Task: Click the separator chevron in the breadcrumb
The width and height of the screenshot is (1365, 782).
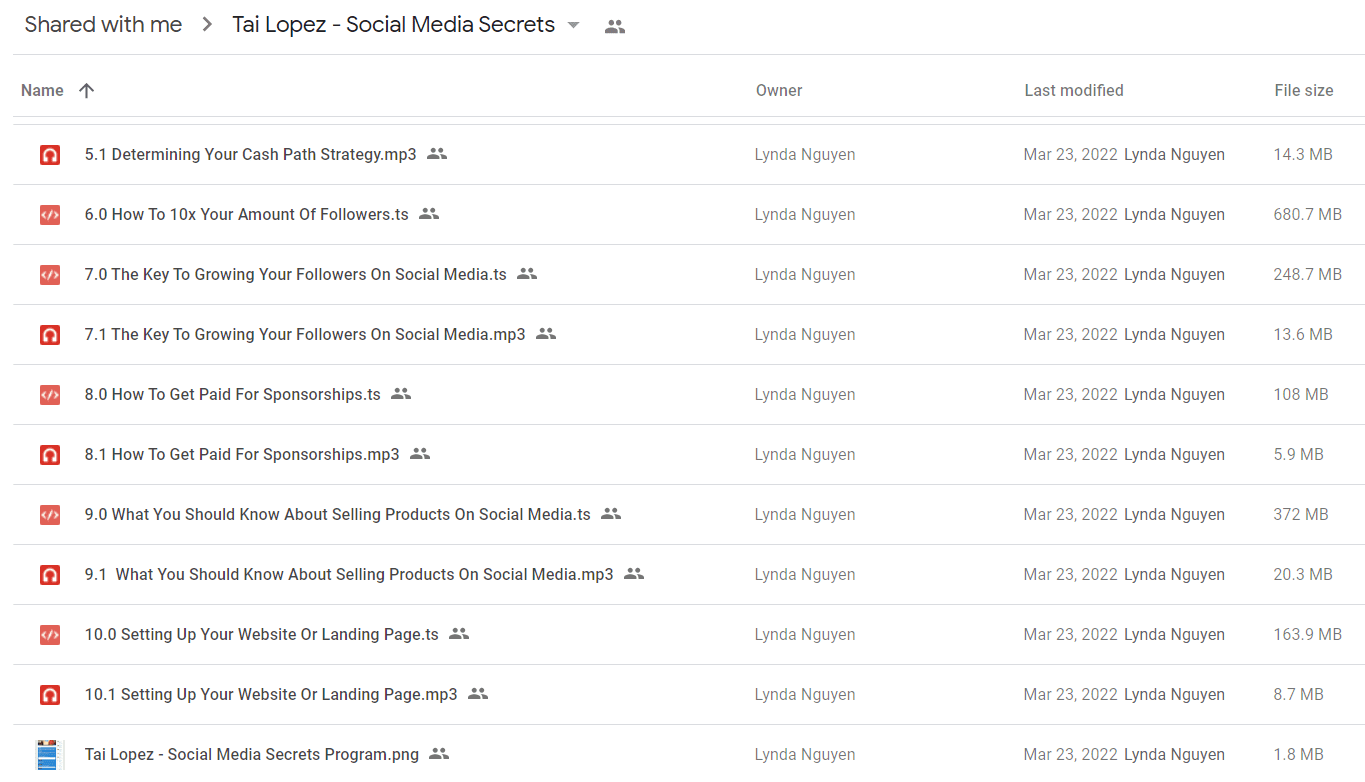Action: tap(207, 25)
